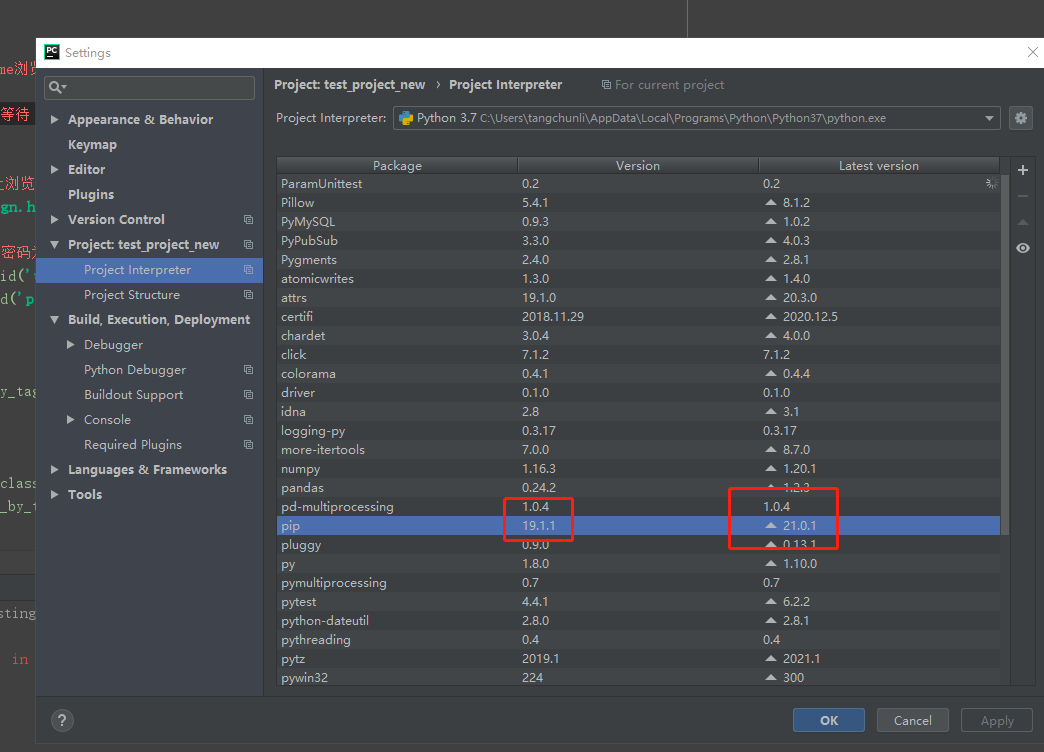The image size is (1044, 752).
Task: Click the project icon beside Console
Action: (248, 420)
